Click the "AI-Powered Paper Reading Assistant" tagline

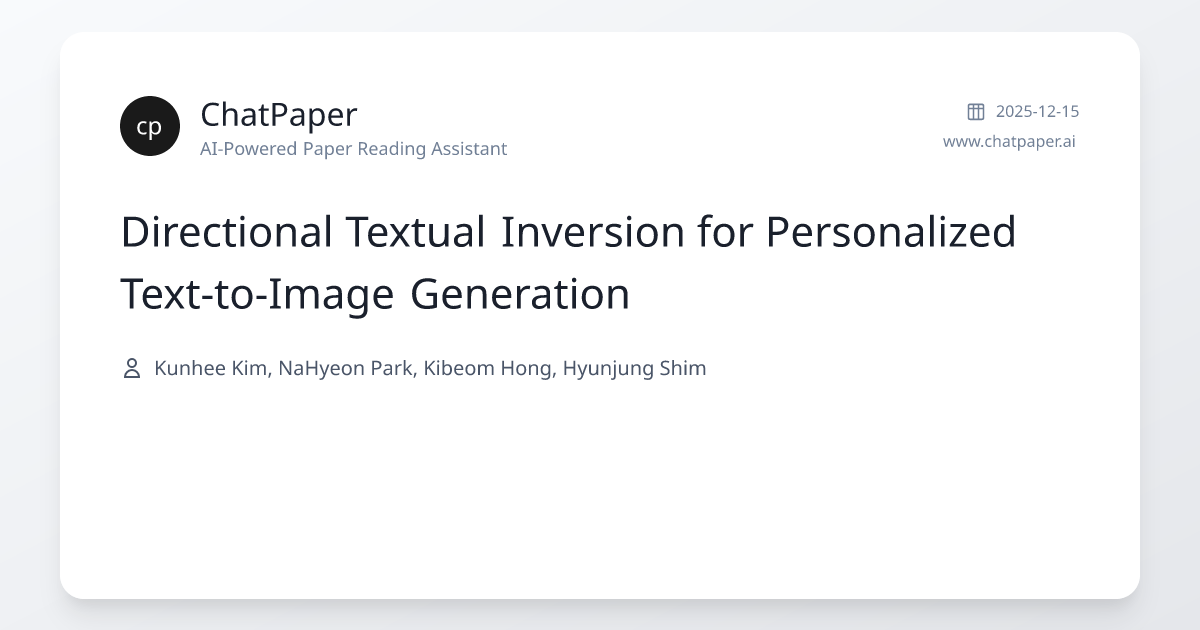click(353, 149)
